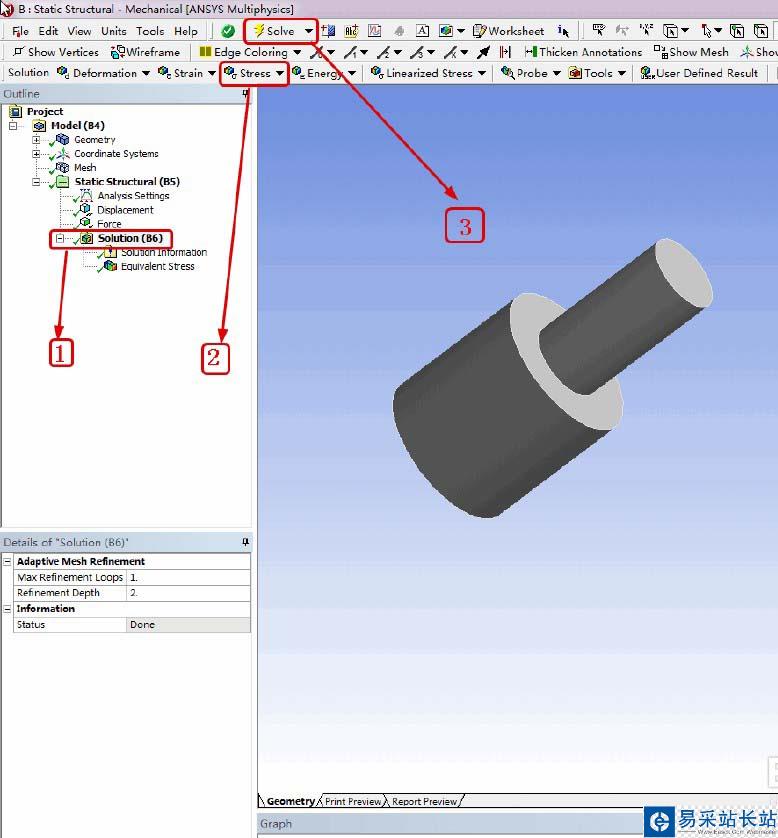Click the green checkmark icon beside Help
The image size is (778, 838).
[228, 31]
